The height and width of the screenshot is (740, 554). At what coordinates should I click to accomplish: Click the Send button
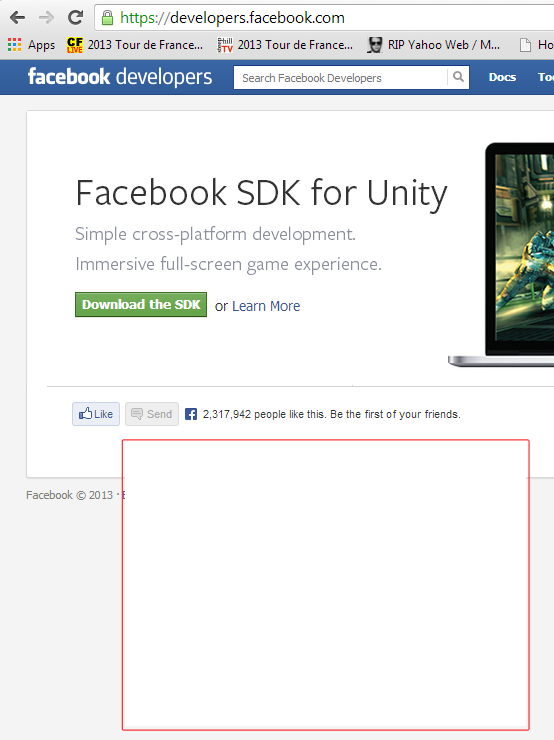(x=152, y=414)
